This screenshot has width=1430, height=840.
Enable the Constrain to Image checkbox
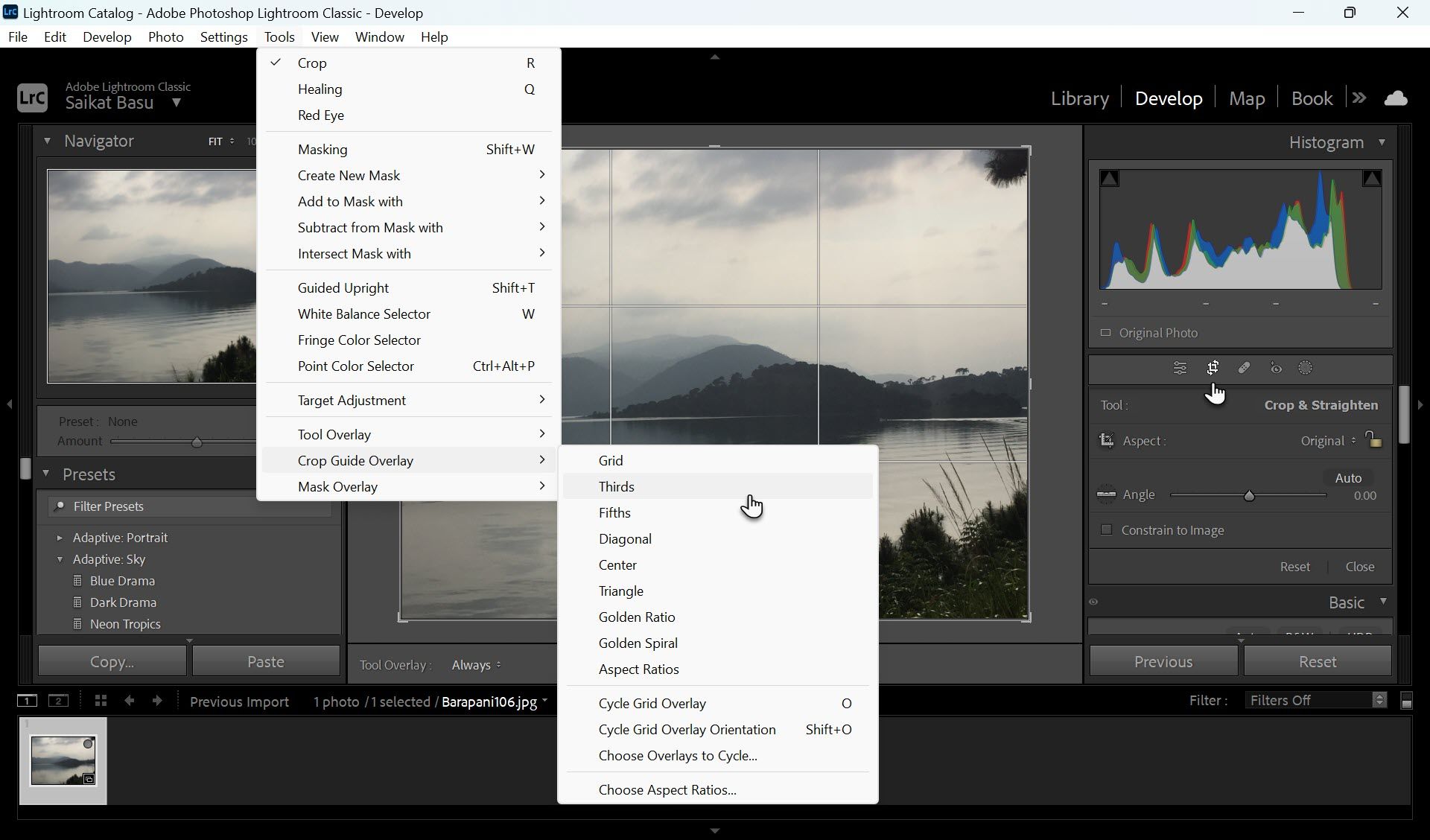(x=1107, y=530)
